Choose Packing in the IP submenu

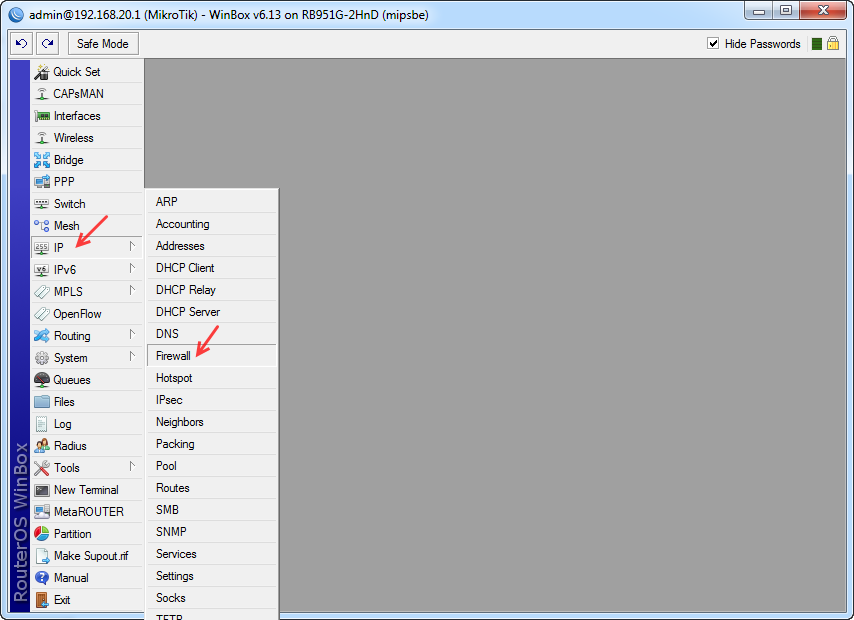tap(212, 444)
